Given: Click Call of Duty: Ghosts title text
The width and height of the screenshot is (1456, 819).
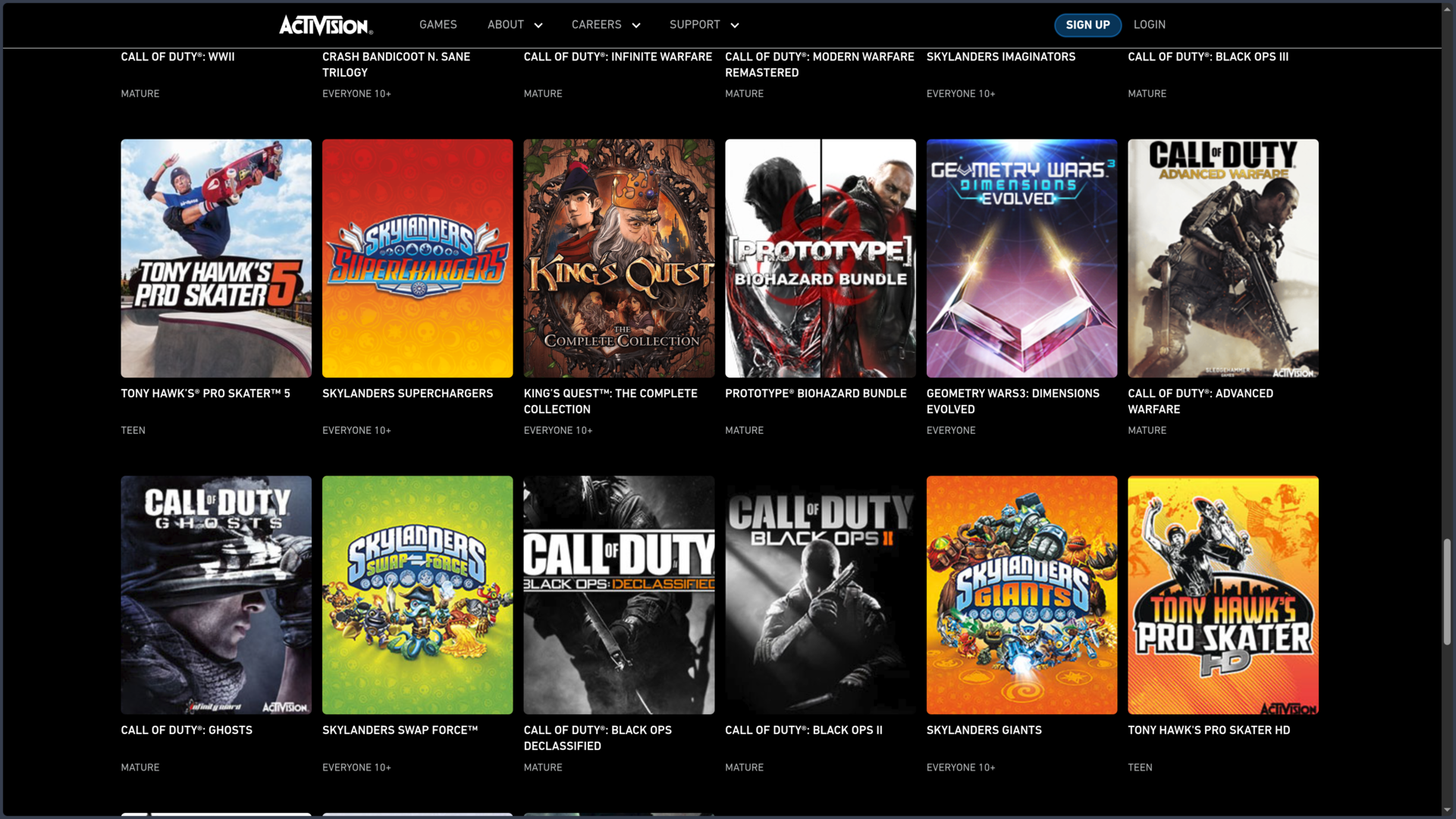Looking at the screenshot, I should (187, 730).
